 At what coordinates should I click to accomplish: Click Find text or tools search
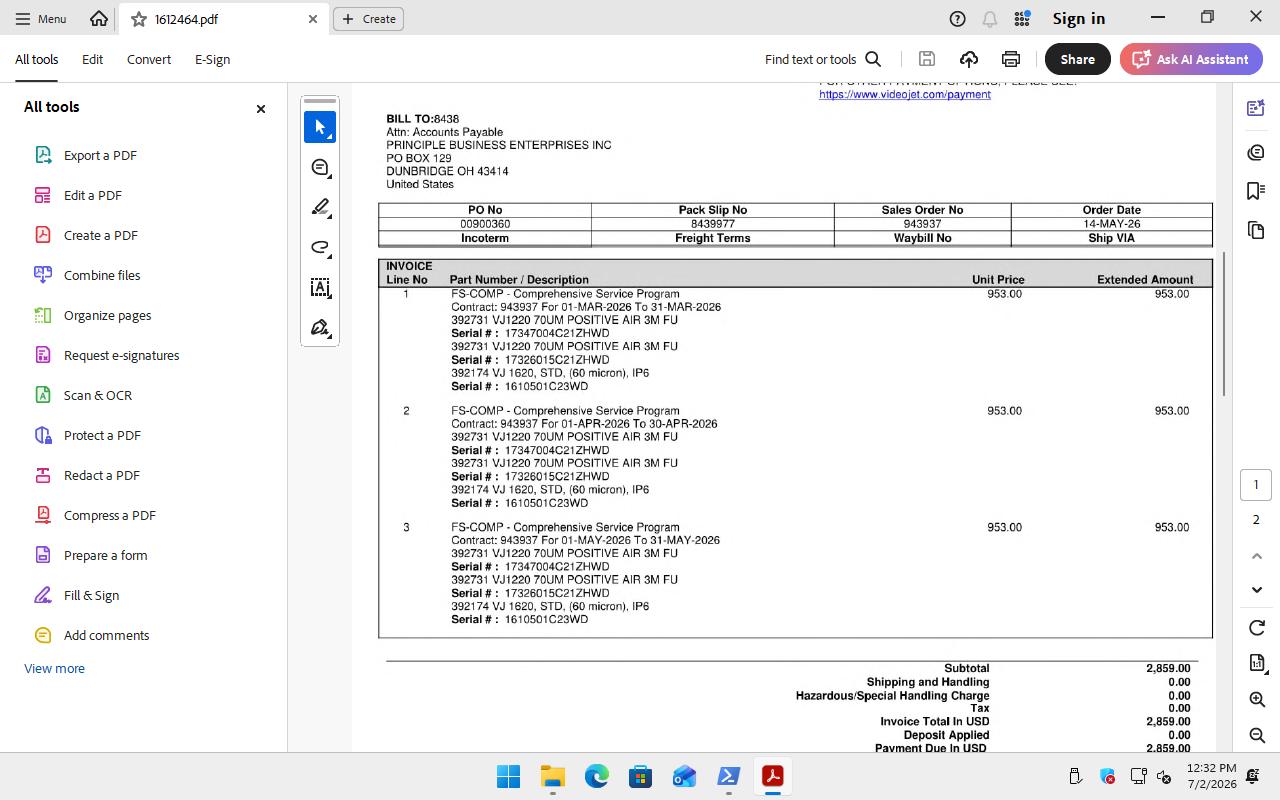[823, 59]
